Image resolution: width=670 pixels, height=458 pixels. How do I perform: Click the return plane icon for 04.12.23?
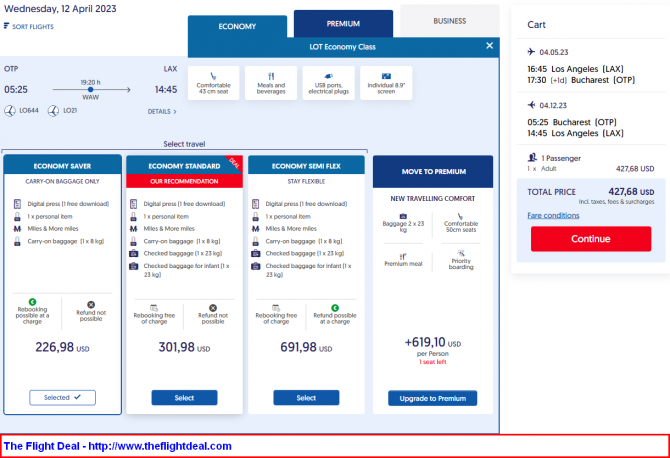tap(531, 105)
